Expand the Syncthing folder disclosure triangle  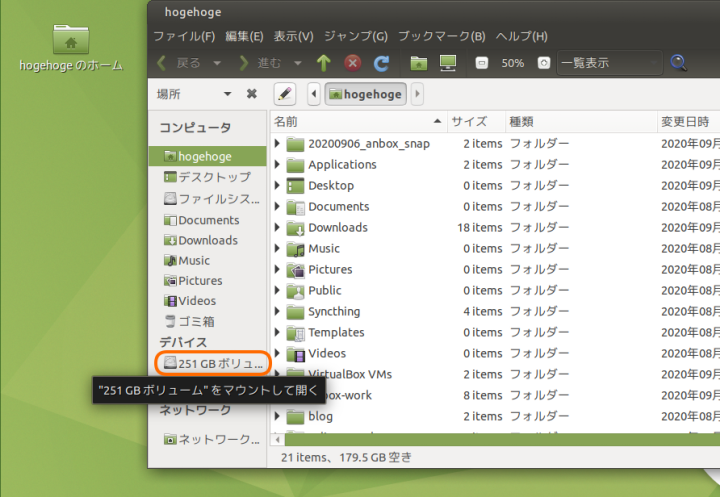(x=277, y=311)
